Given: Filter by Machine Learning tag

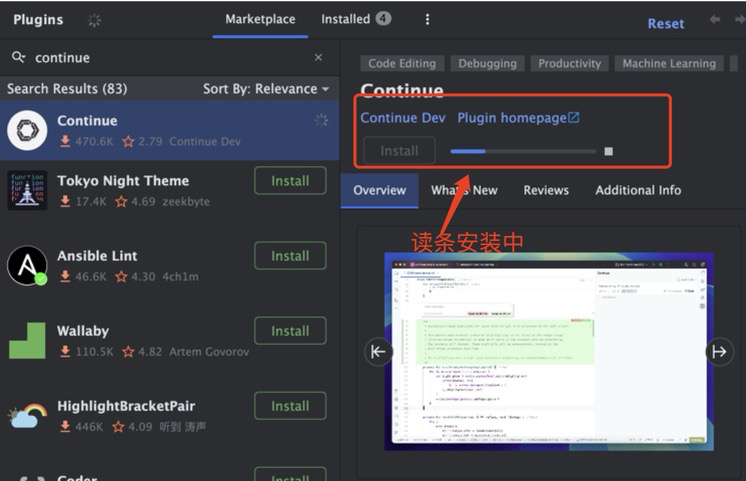Looking at the screenshot, I should click(x=669, y=63).
